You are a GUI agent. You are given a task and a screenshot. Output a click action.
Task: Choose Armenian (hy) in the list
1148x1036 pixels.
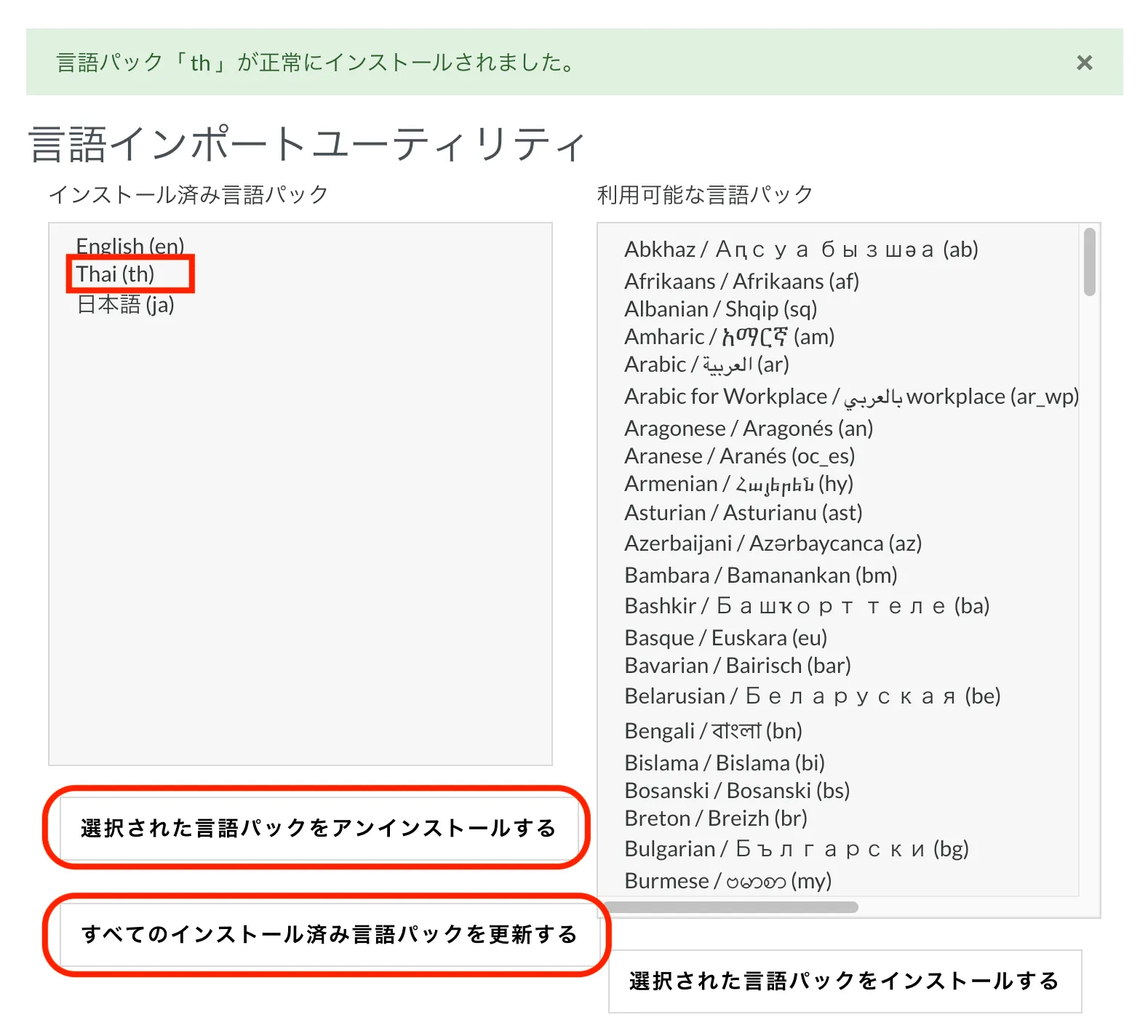click(738, 484)
